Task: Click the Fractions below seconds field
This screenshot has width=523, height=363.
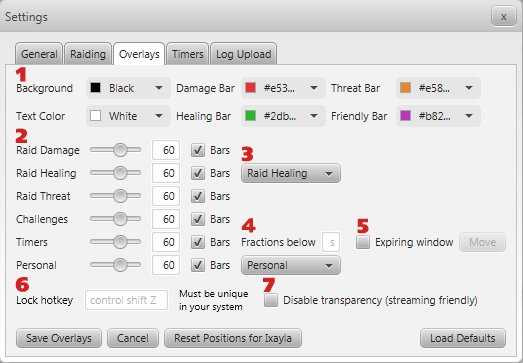Action: 331,242
